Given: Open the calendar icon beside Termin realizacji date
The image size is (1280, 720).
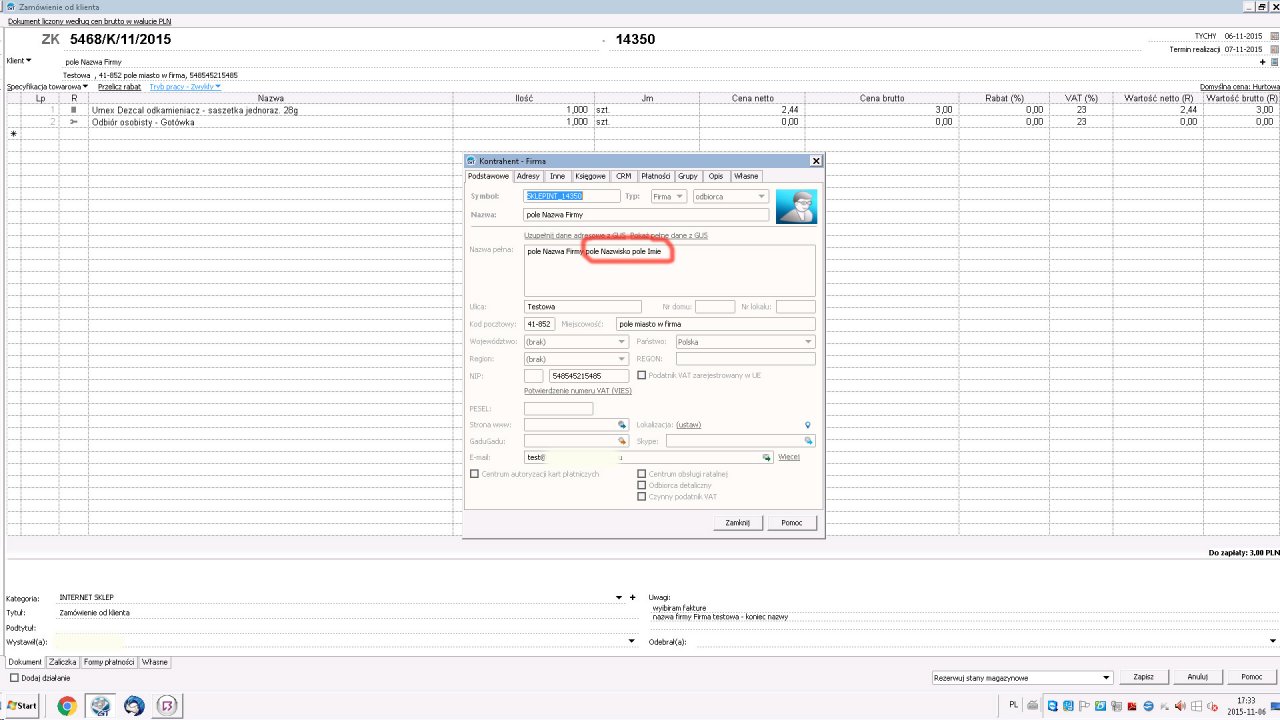Looking at the screenshot, I should tap(1274, 49).
